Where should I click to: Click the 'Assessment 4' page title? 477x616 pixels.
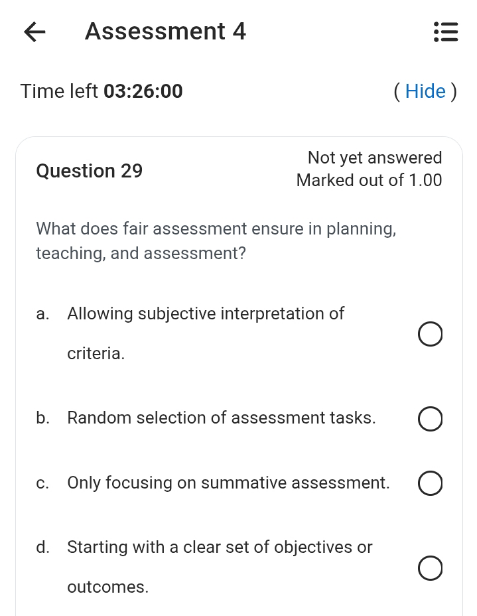coord(165,31)
